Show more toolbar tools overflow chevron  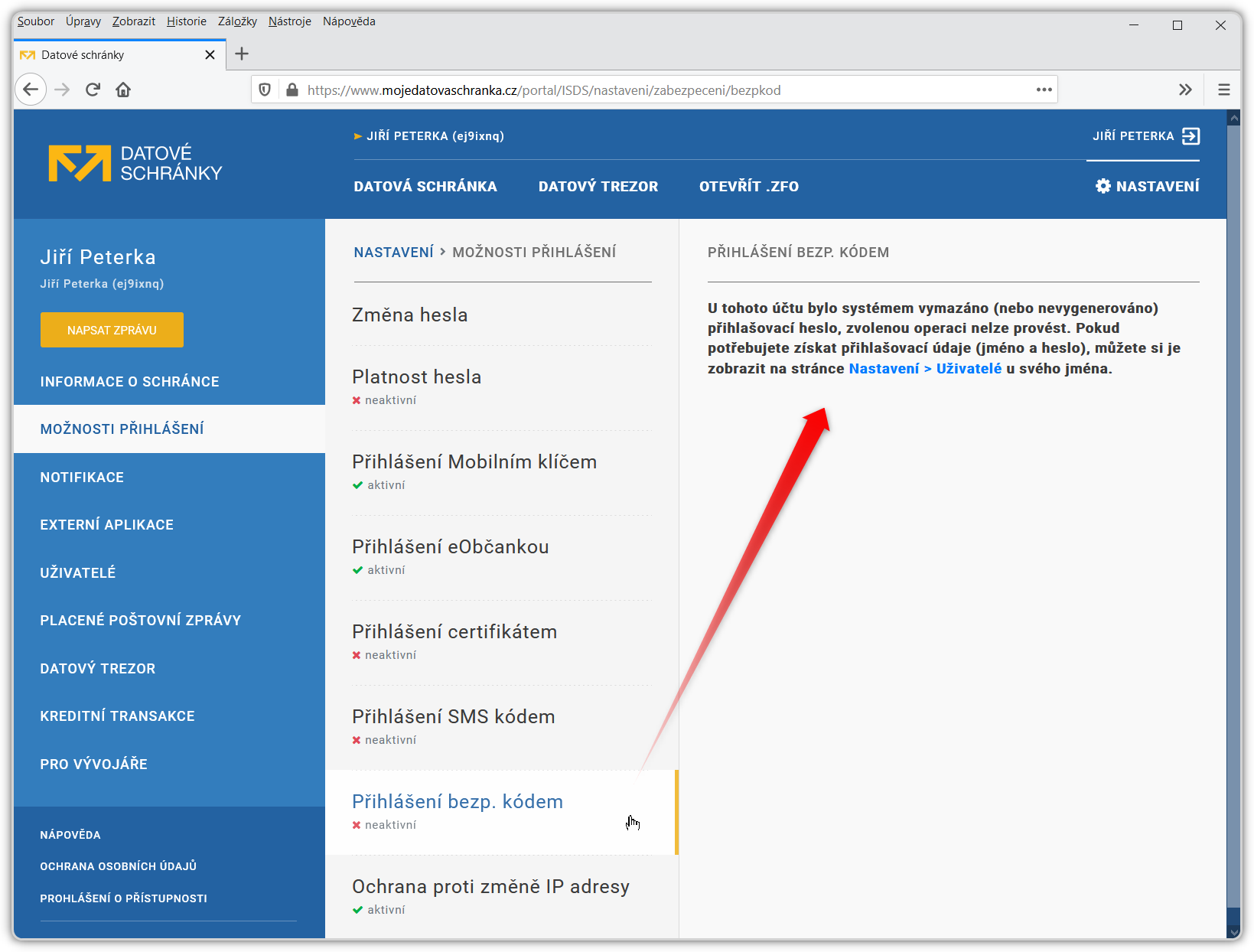[x=1185, y=90]
